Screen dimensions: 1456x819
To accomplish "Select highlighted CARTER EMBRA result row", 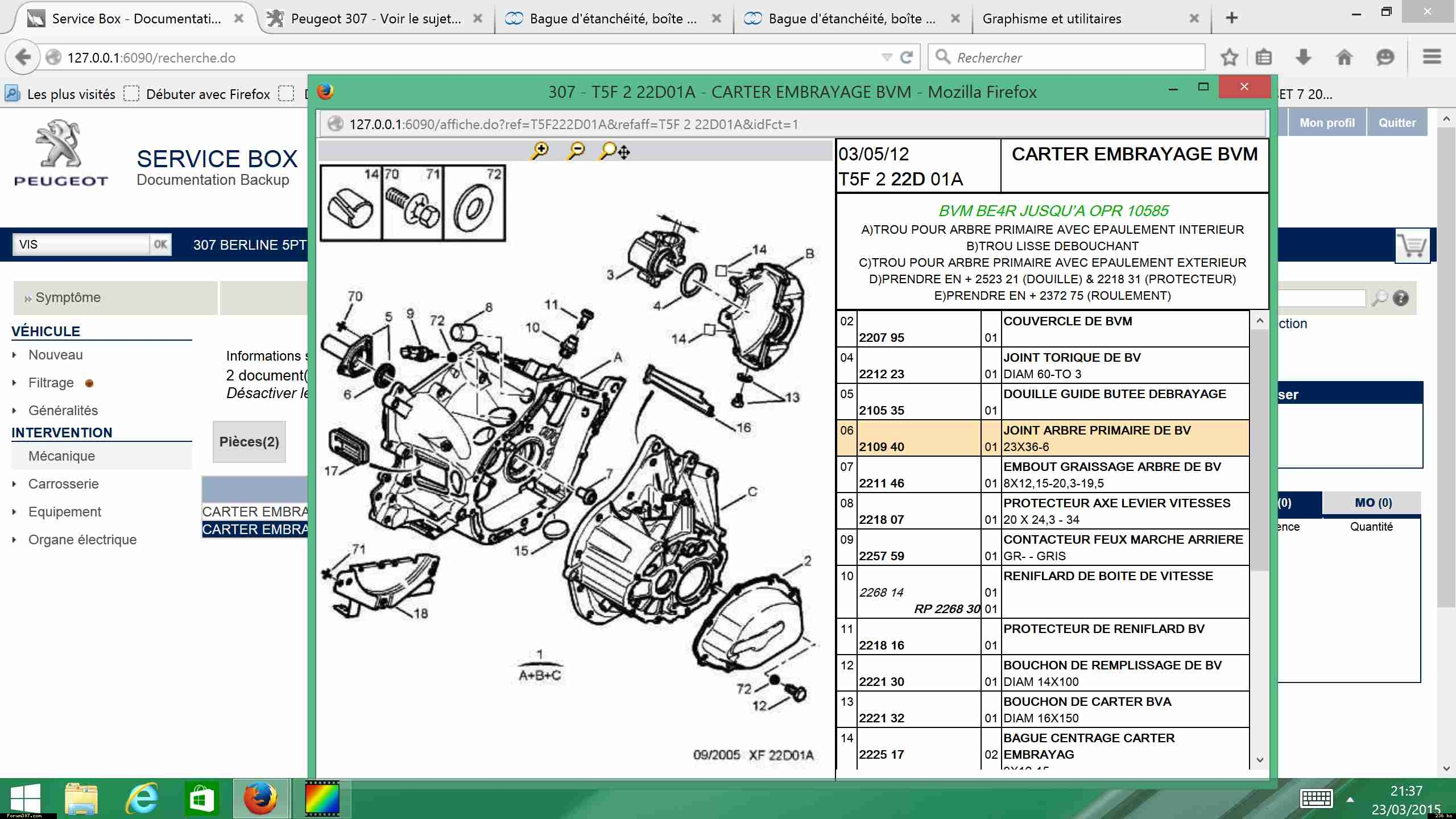I will [x=255, y=530].
